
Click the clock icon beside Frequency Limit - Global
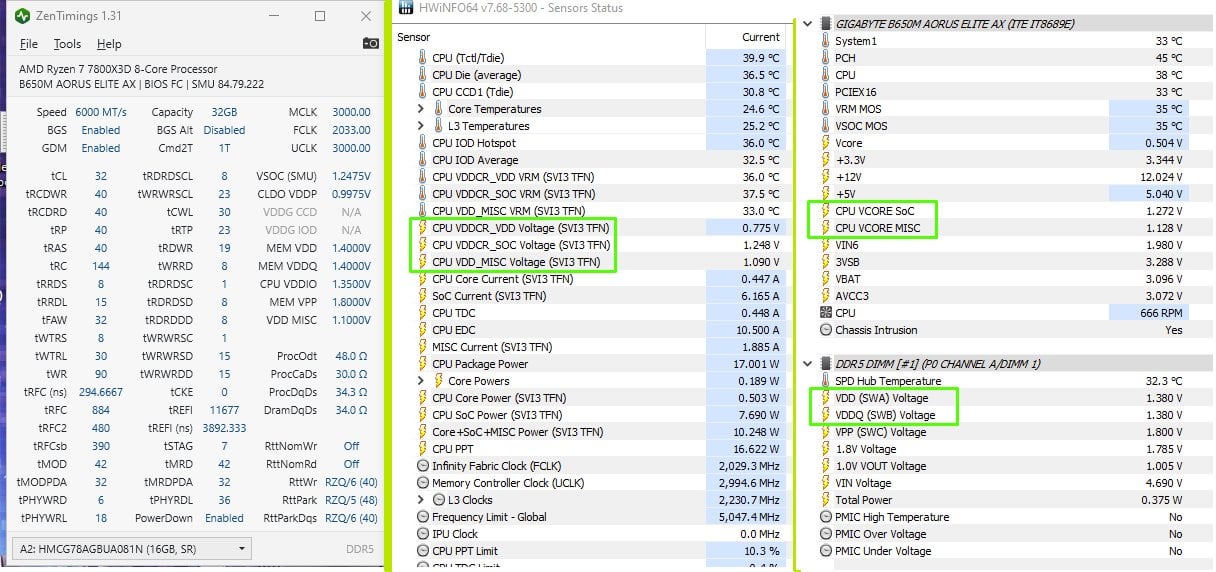pos(423,517)
